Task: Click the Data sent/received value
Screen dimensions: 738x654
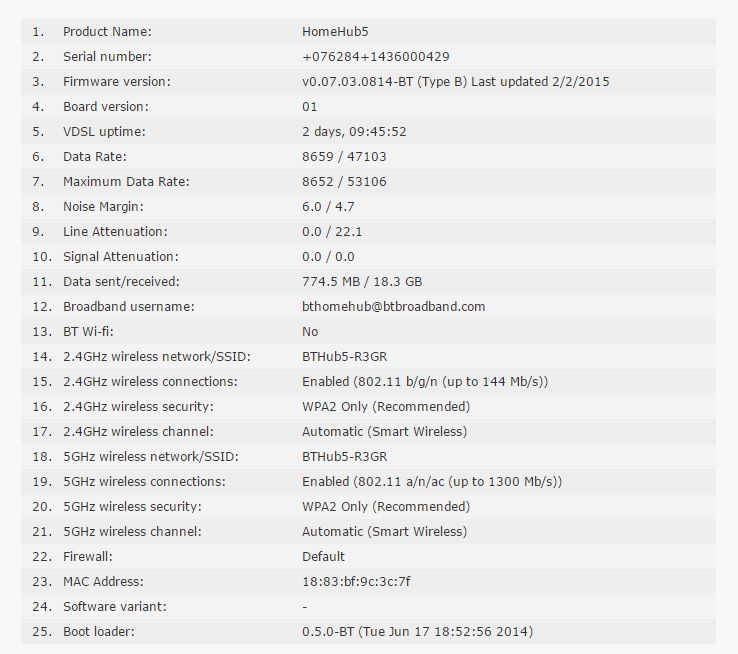Action: click(x=362, y=281)
